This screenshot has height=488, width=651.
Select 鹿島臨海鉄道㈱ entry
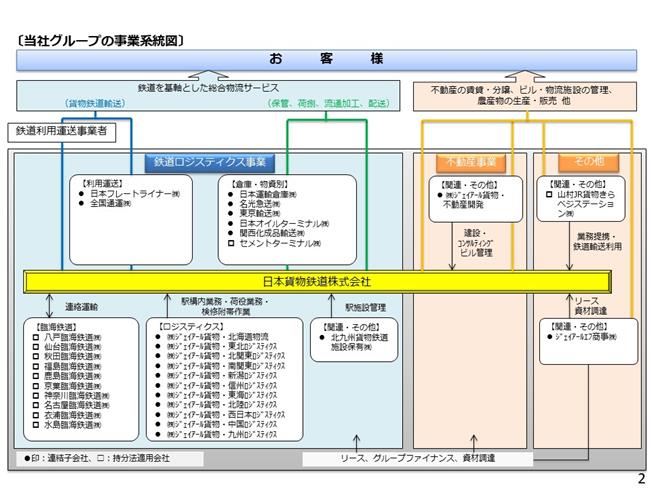(67, 376)
